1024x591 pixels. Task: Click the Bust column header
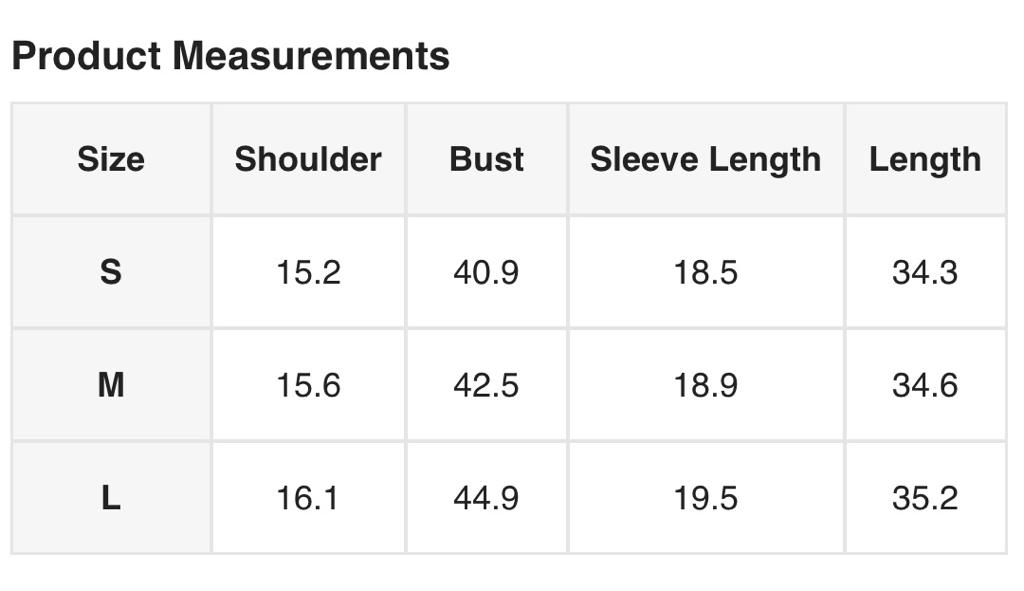(486, 159)
